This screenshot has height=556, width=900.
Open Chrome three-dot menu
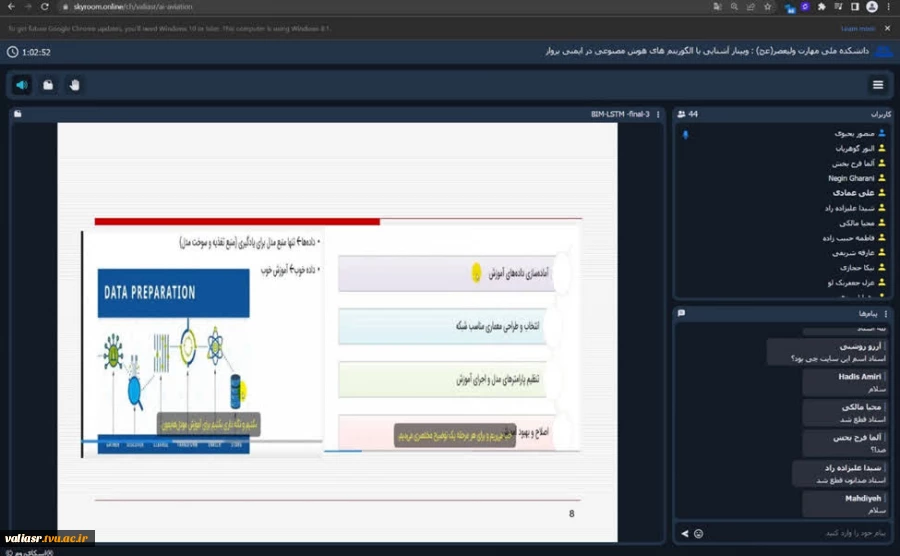(889, 7)
